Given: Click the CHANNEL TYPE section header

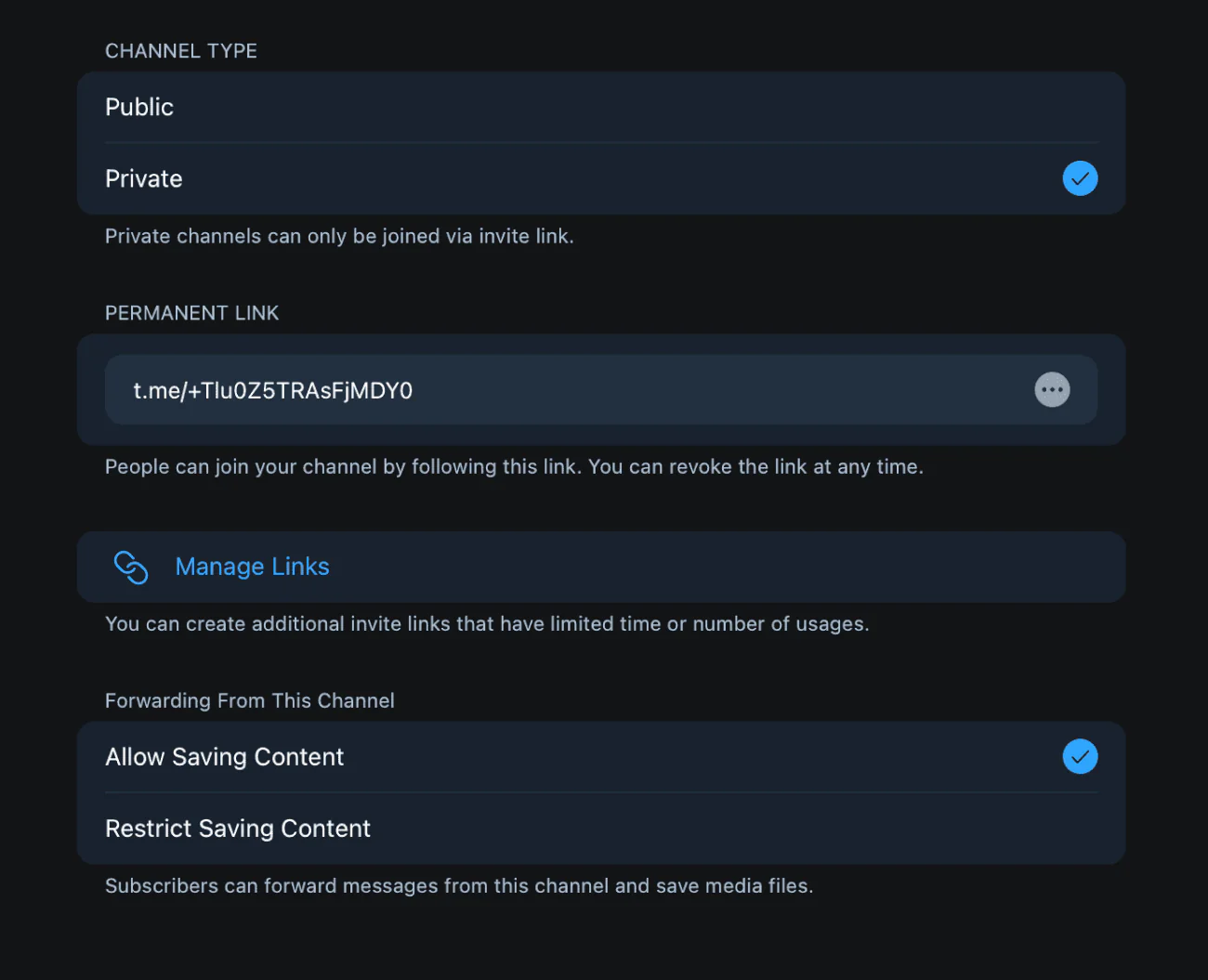Looking at the screenshot, I should coord(180,50).
